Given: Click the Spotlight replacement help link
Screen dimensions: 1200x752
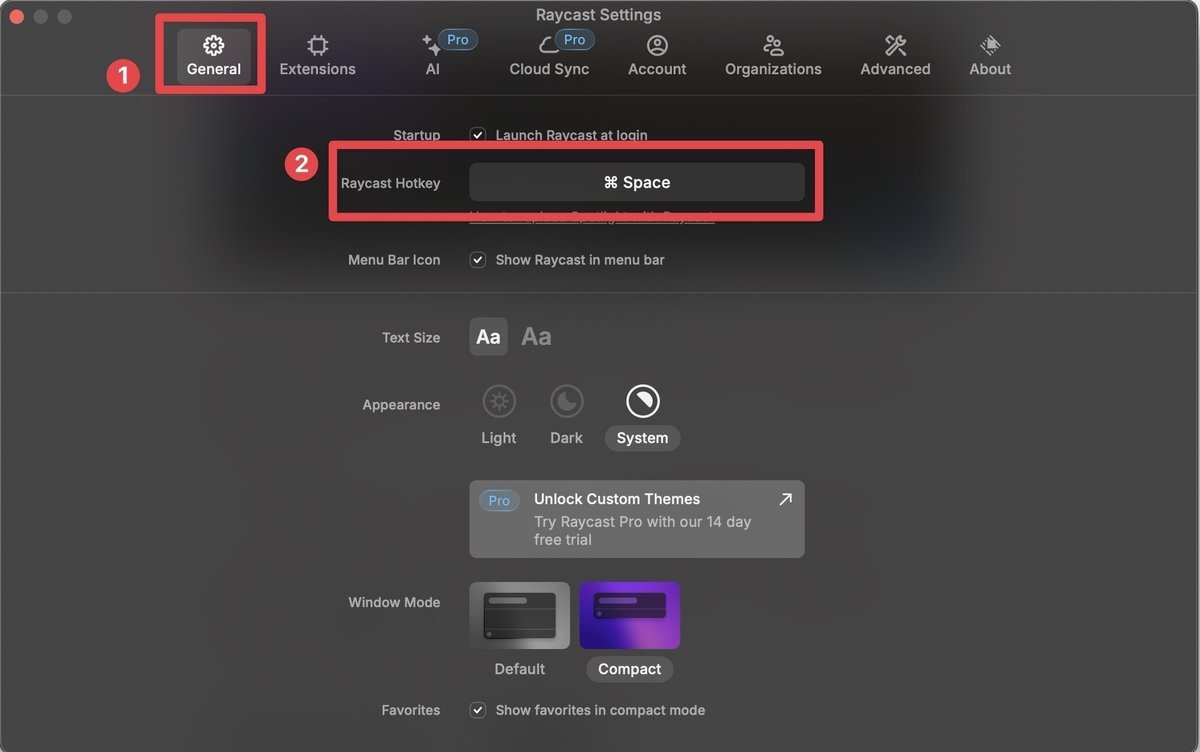Looking at the screenshot, I should click(x=592, y=216).
